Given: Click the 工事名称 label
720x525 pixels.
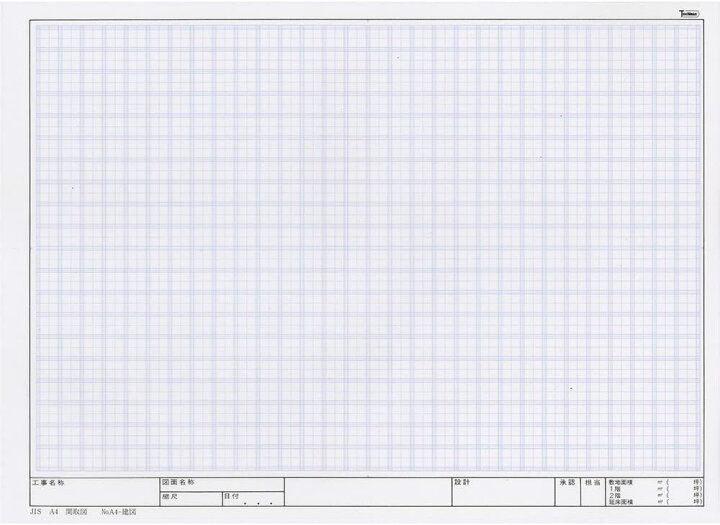Looking at the screenshot, I should tap(48, 483).
